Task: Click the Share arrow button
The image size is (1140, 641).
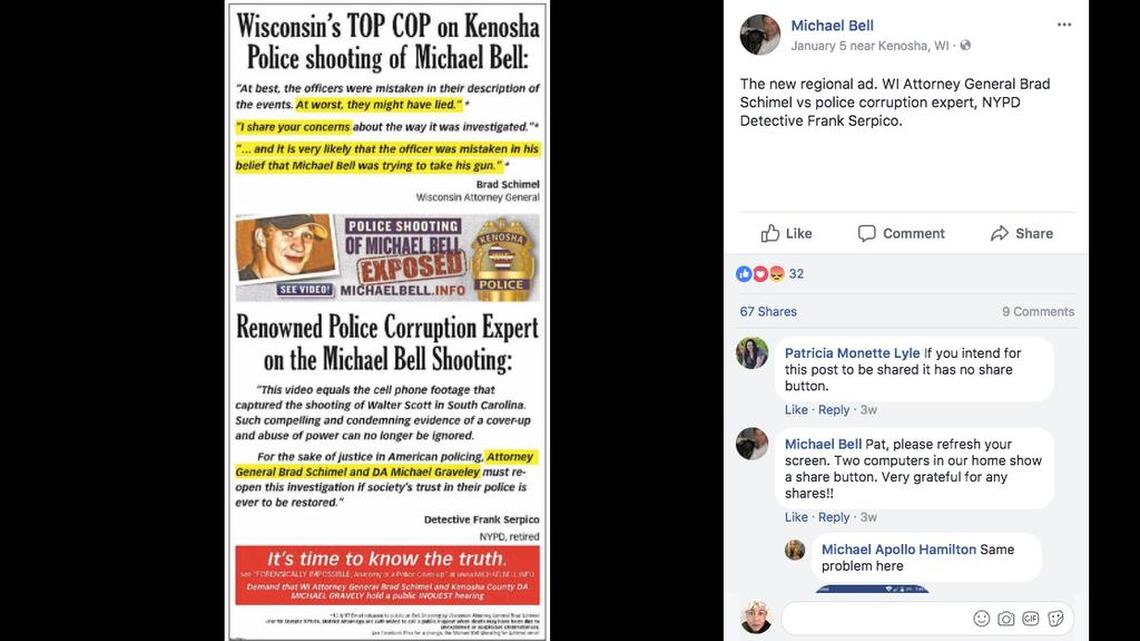Action: tap(1021, 233)
